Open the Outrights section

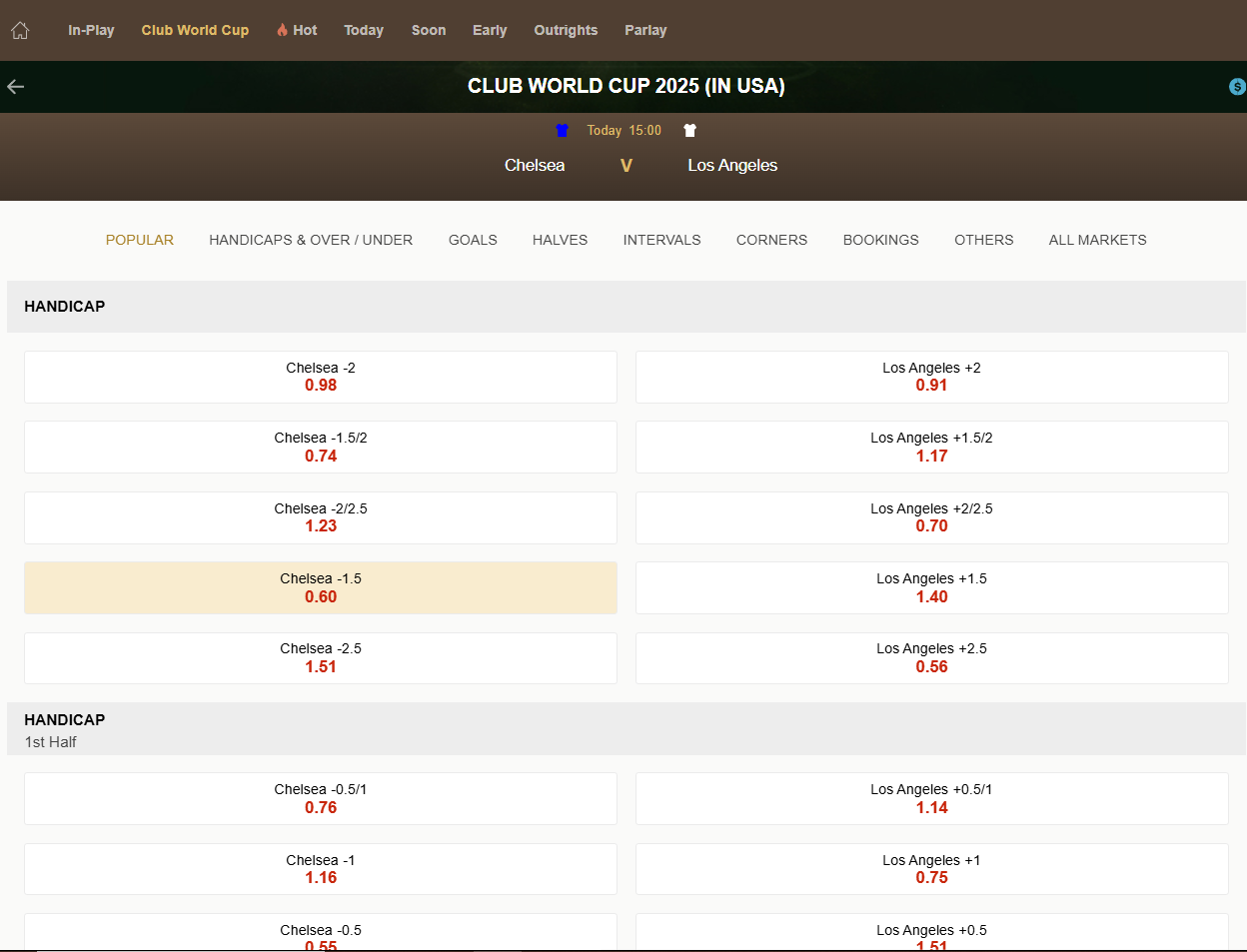pyautogui.click(x=566, y=30)
